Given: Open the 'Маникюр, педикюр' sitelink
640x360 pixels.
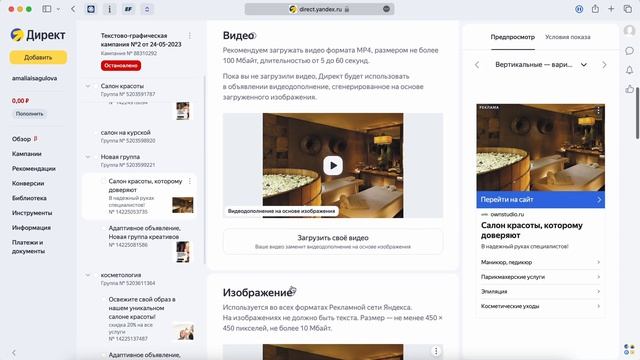Looking at the screenshot, I should point(540,262).
